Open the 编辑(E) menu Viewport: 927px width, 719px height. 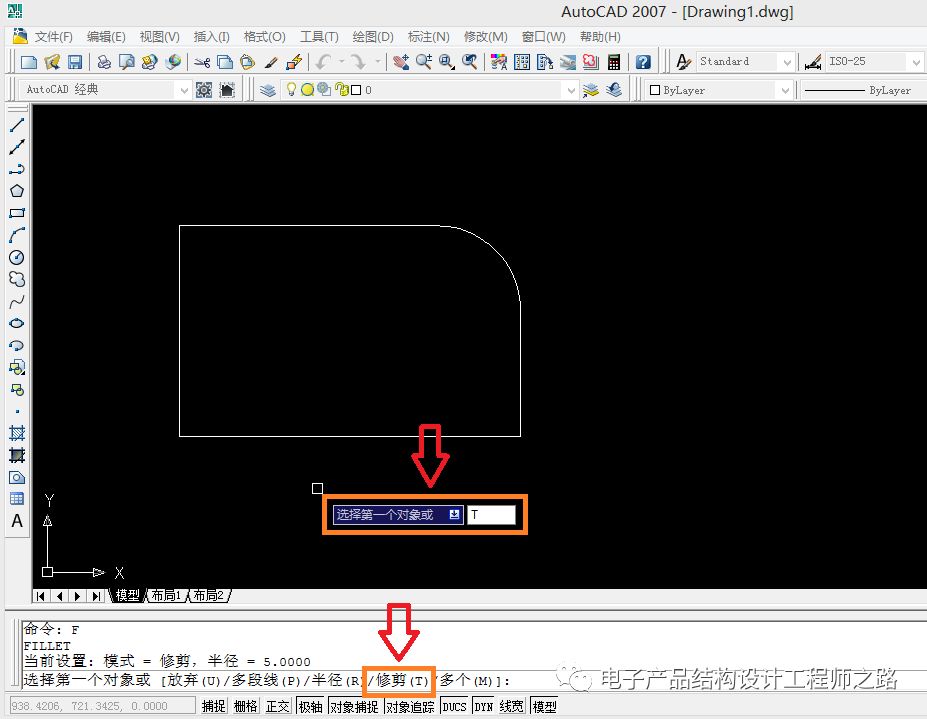106,37
